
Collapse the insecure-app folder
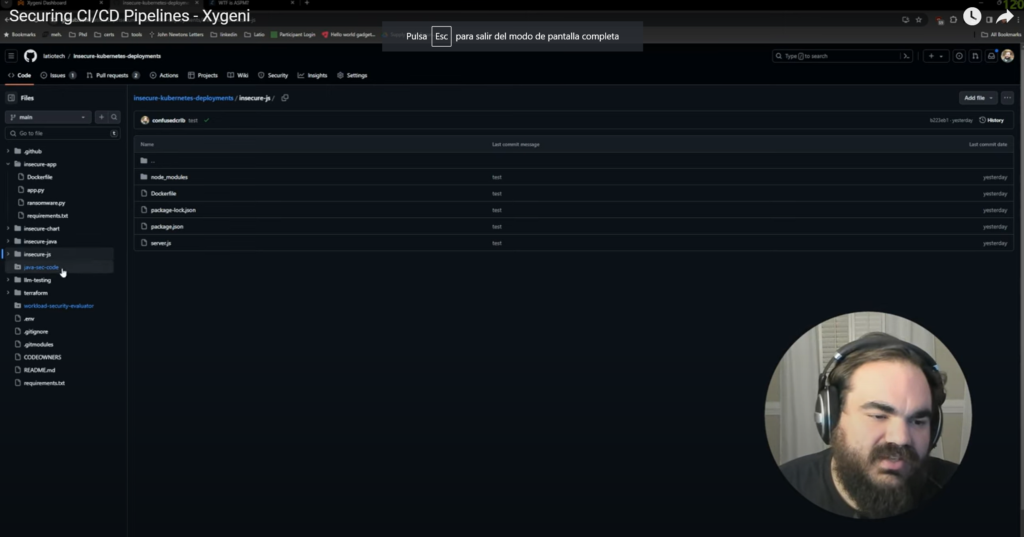[8, 164]
